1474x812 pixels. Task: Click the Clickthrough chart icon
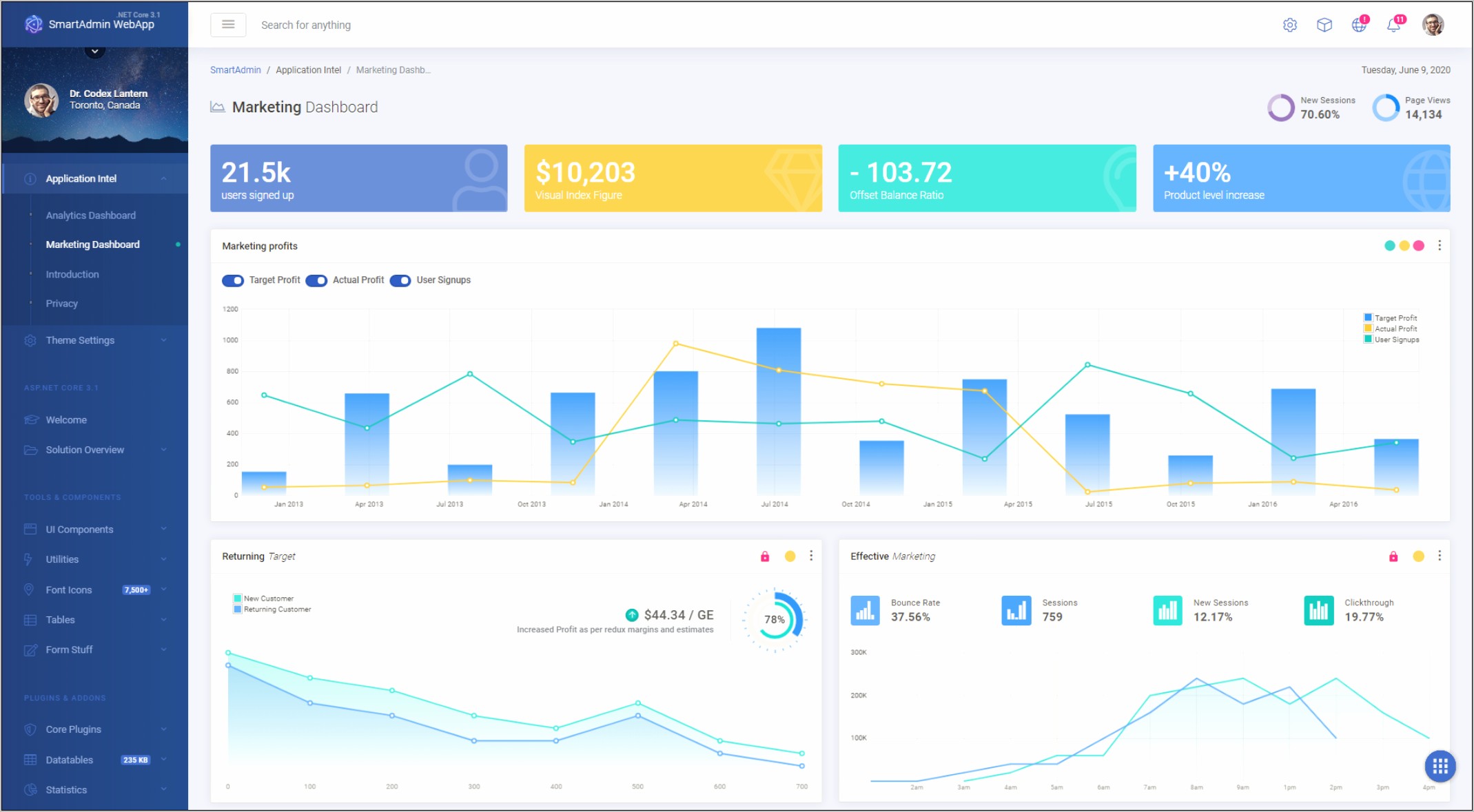click(1318, 610)
